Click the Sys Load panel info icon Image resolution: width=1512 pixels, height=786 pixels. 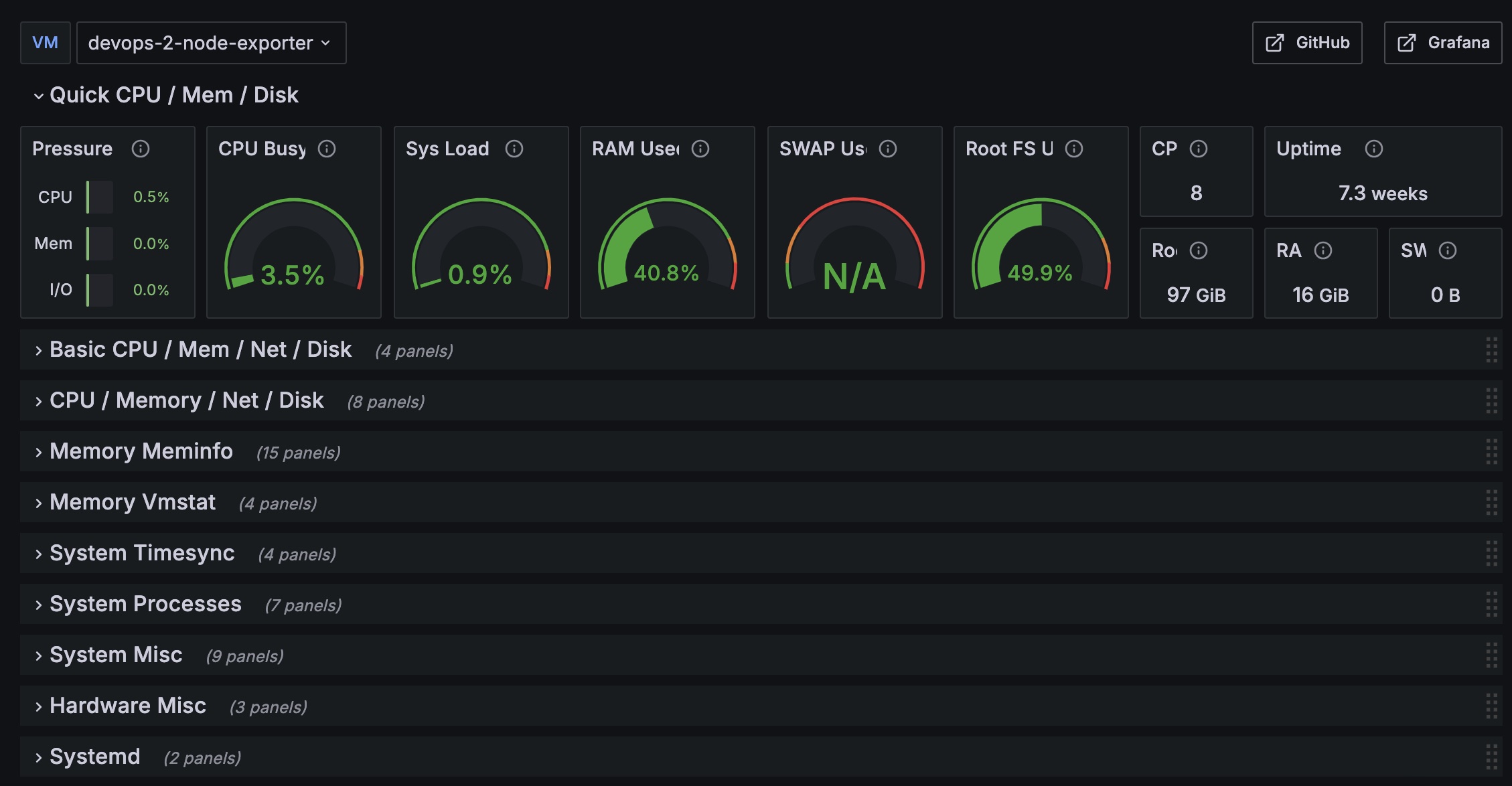[x=514, y=149]
